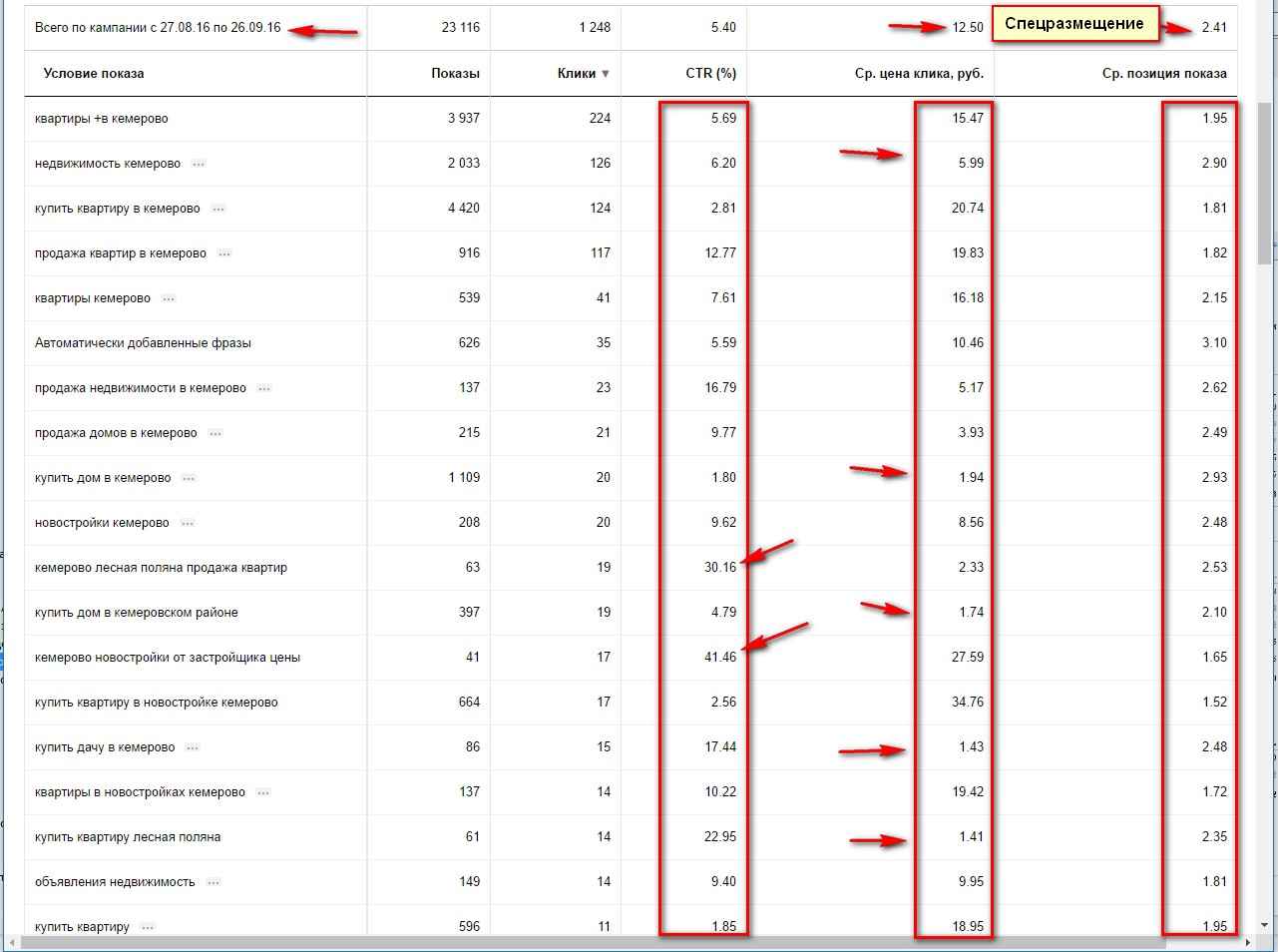Click the impressions value '4 420'
This screenshot has height=952, width=1278.
[464, 209]
